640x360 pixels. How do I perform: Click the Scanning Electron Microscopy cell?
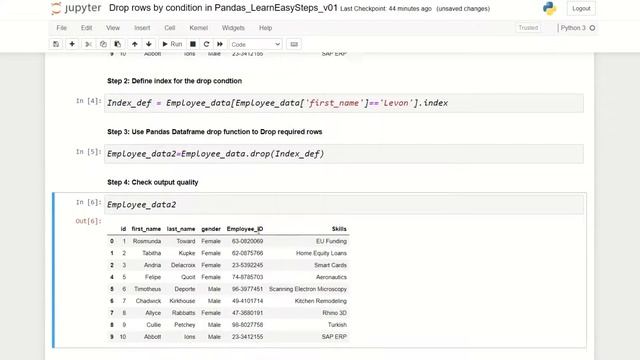click(308, 289)
